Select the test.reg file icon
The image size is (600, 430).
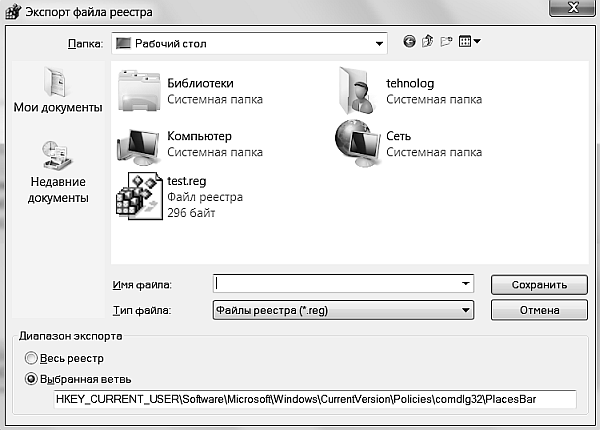pos(139,195)
